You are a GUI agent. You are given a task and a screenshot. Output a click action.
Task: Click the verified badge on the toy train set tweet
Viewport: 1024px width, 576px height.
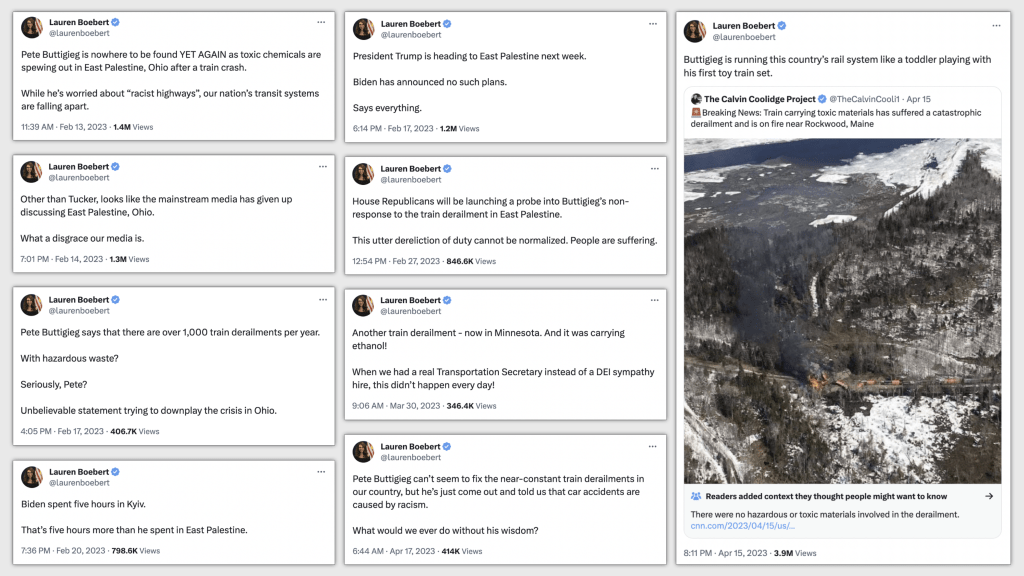coord(782,25)
